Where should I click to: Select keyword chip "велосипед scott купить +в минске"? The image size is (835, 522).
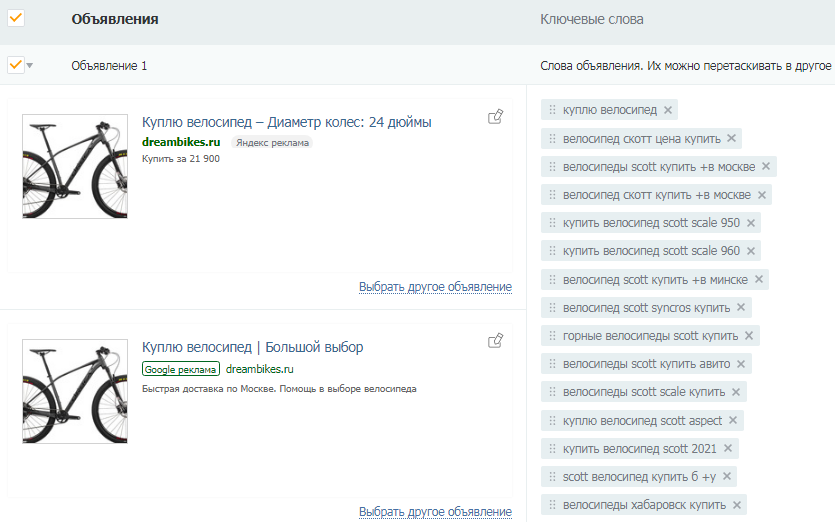[655, 280]
